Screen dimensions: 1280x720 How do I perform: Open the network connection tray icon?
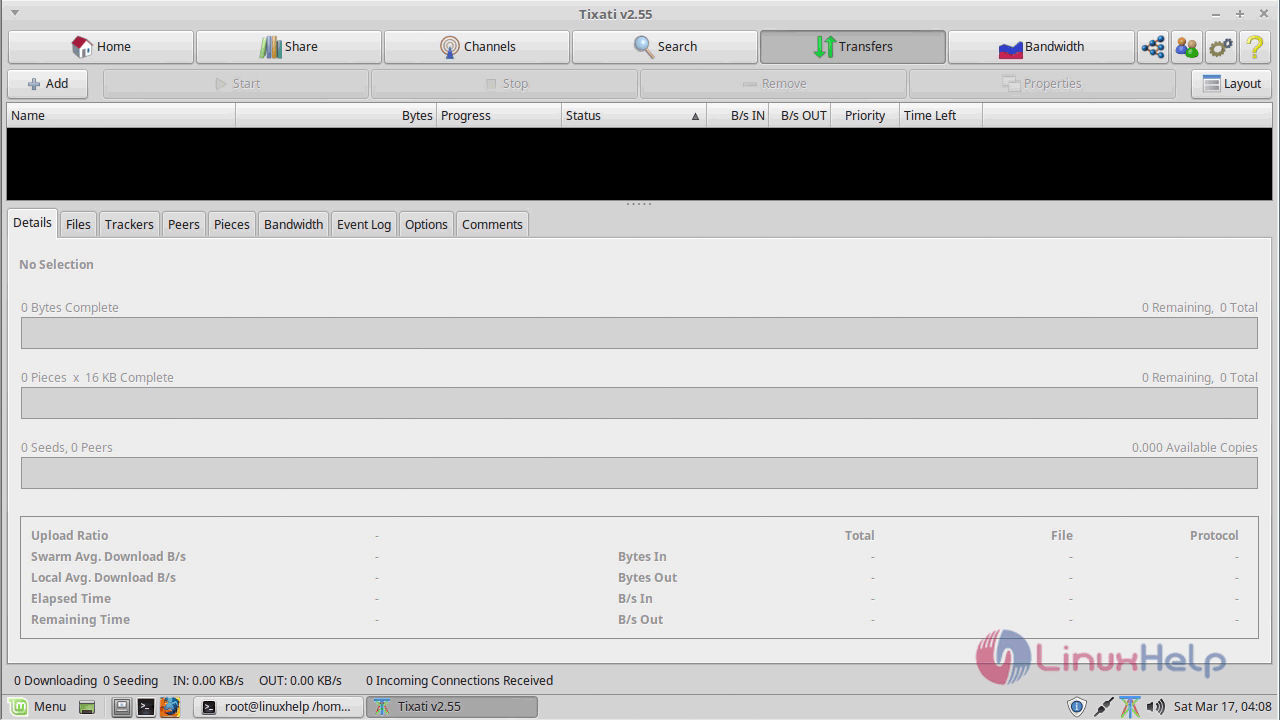point(1104,707)
